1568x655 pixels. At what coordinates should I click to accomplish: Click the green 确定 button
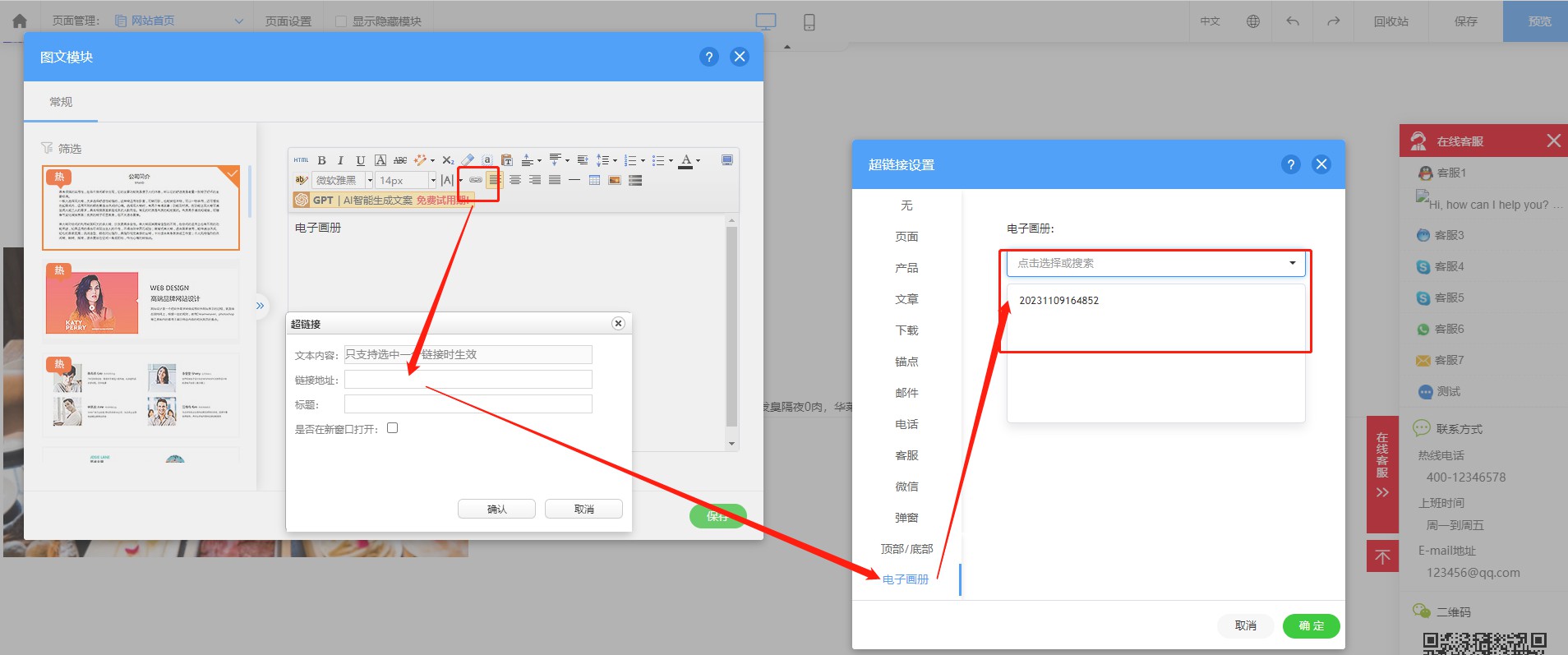[1312, 625]
